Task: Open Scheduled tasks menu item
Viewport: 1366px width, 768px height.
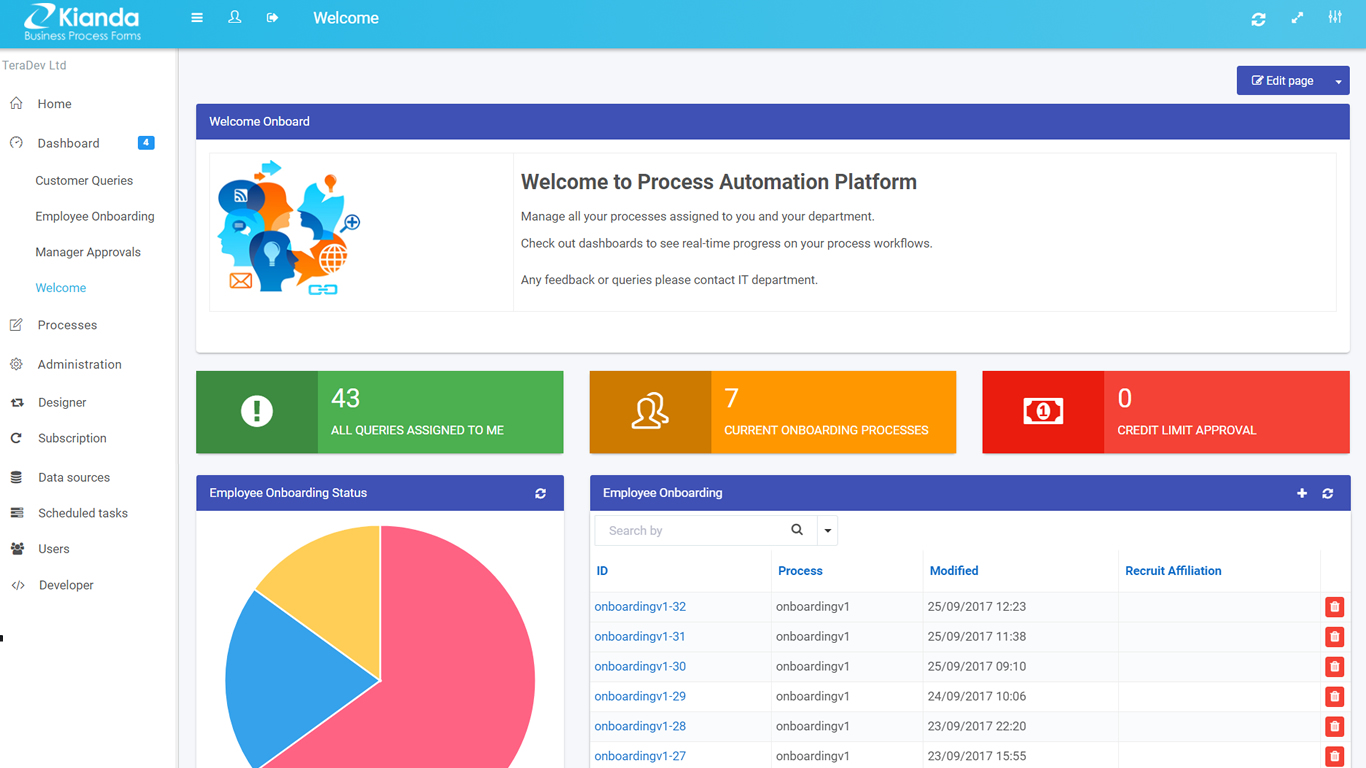Action: click(x=83, y=513)
